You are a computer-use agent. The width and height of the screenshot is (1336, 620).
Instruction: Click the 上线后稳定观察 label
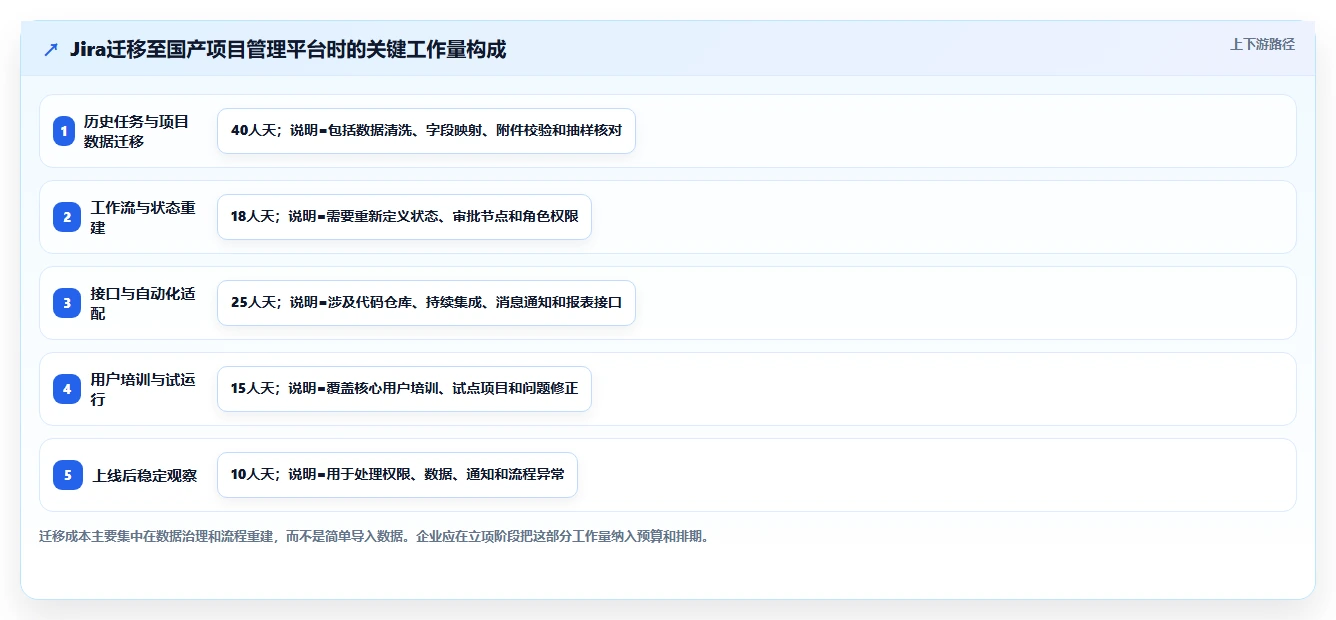(145, 475)
